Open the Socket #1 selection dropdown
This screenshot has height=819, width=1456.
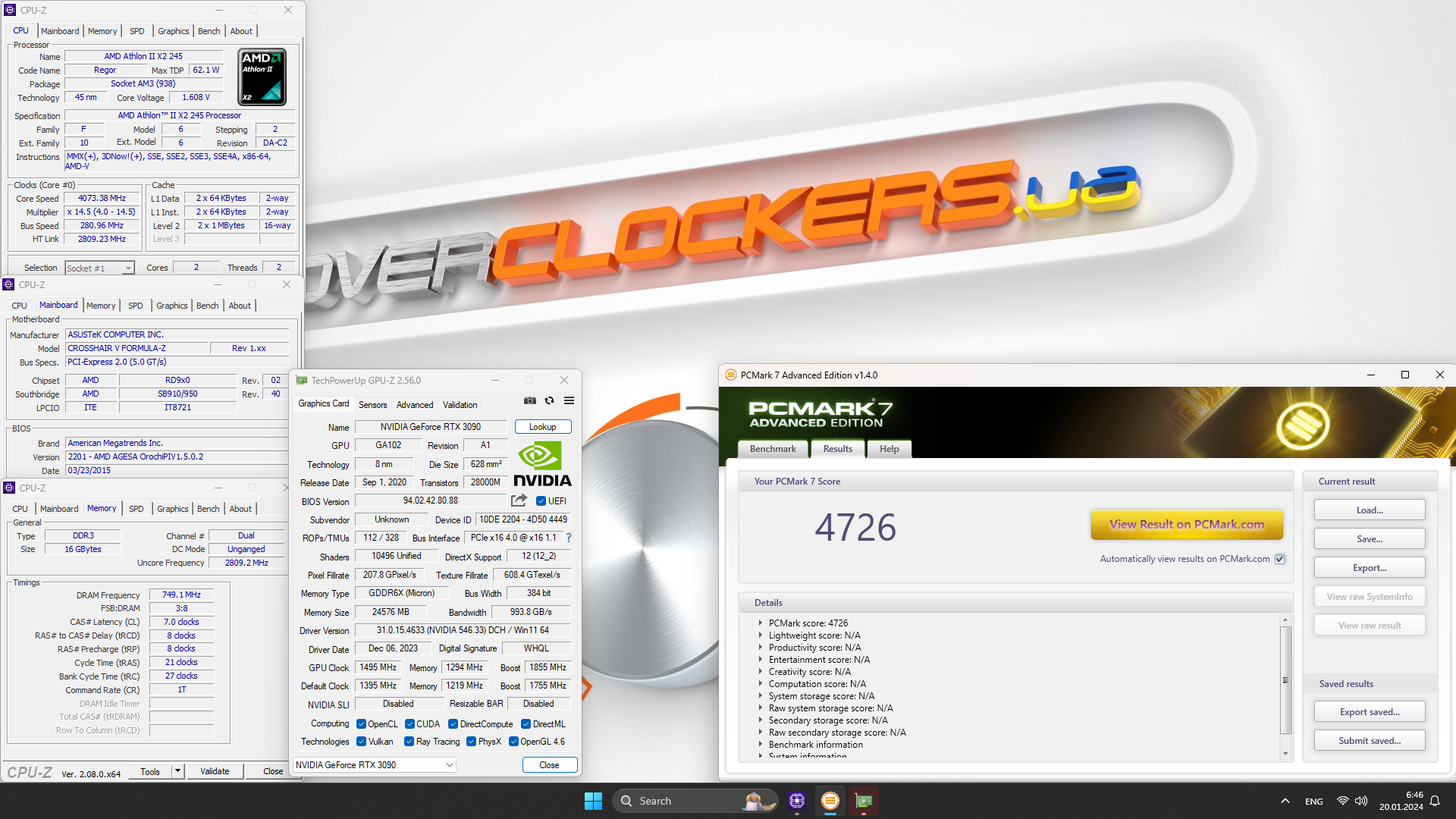click(99, 268)
